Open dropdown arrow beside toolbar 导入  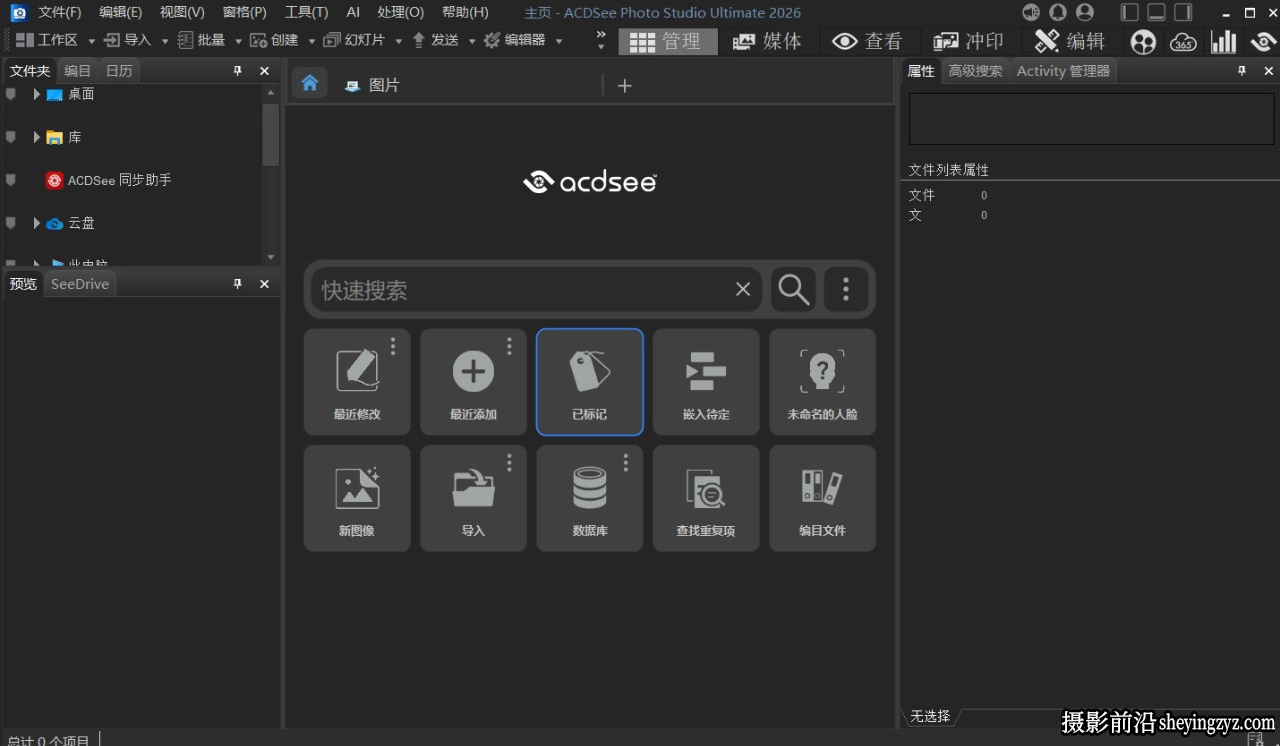click(165, 41)
